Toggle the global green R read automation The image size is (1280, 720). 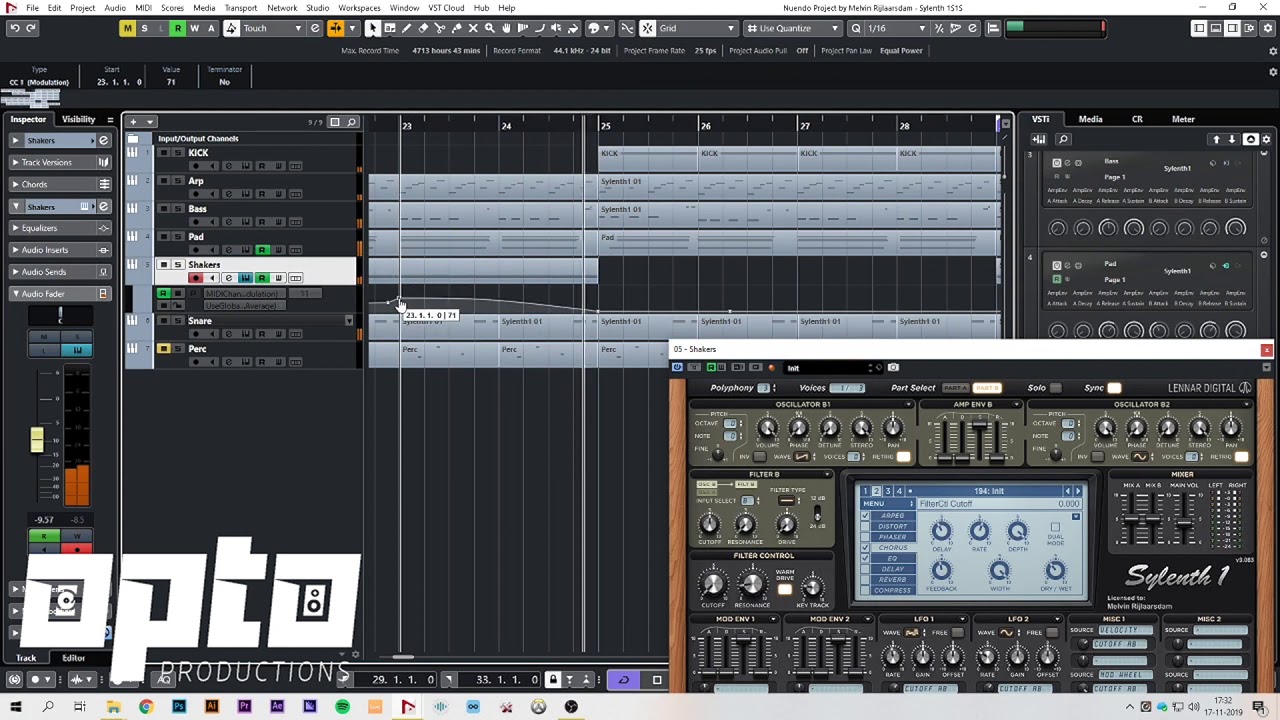178,28
